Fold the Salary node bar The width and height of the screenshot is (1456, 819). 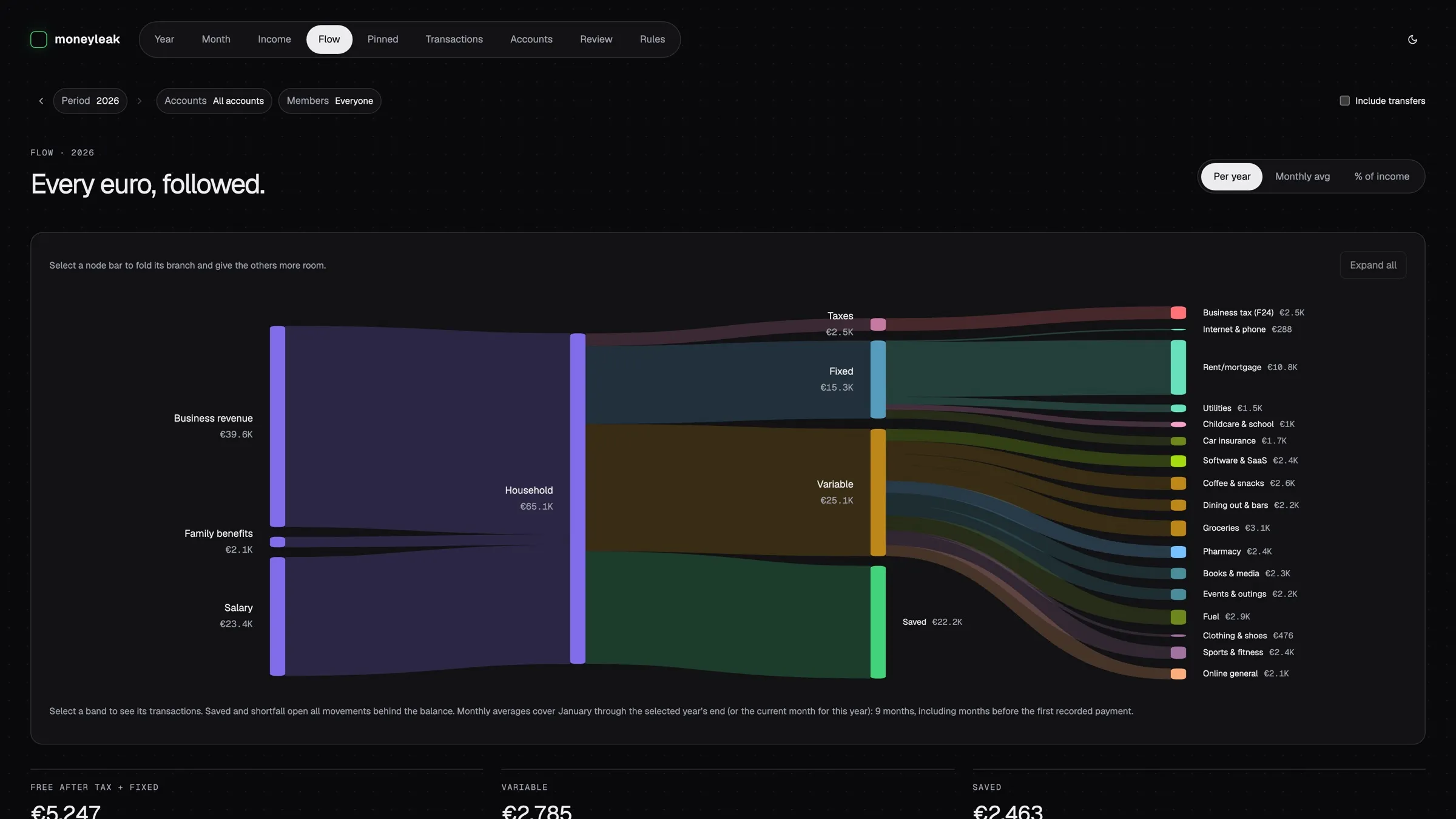(277, 616)
